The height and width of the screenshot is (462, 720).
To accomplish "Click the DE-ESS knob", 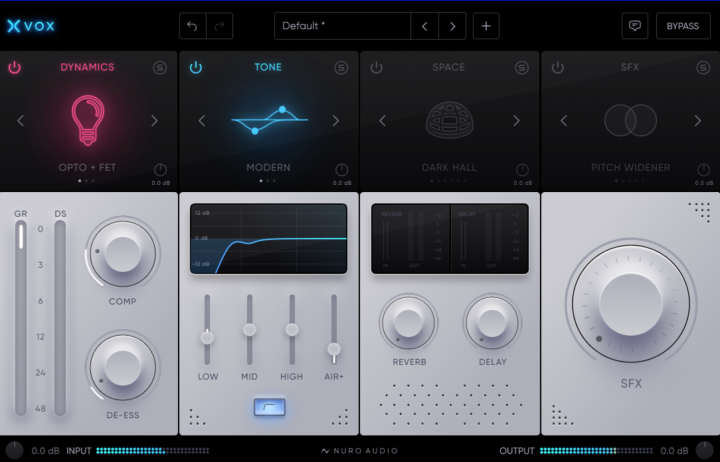I will [123, 367].
